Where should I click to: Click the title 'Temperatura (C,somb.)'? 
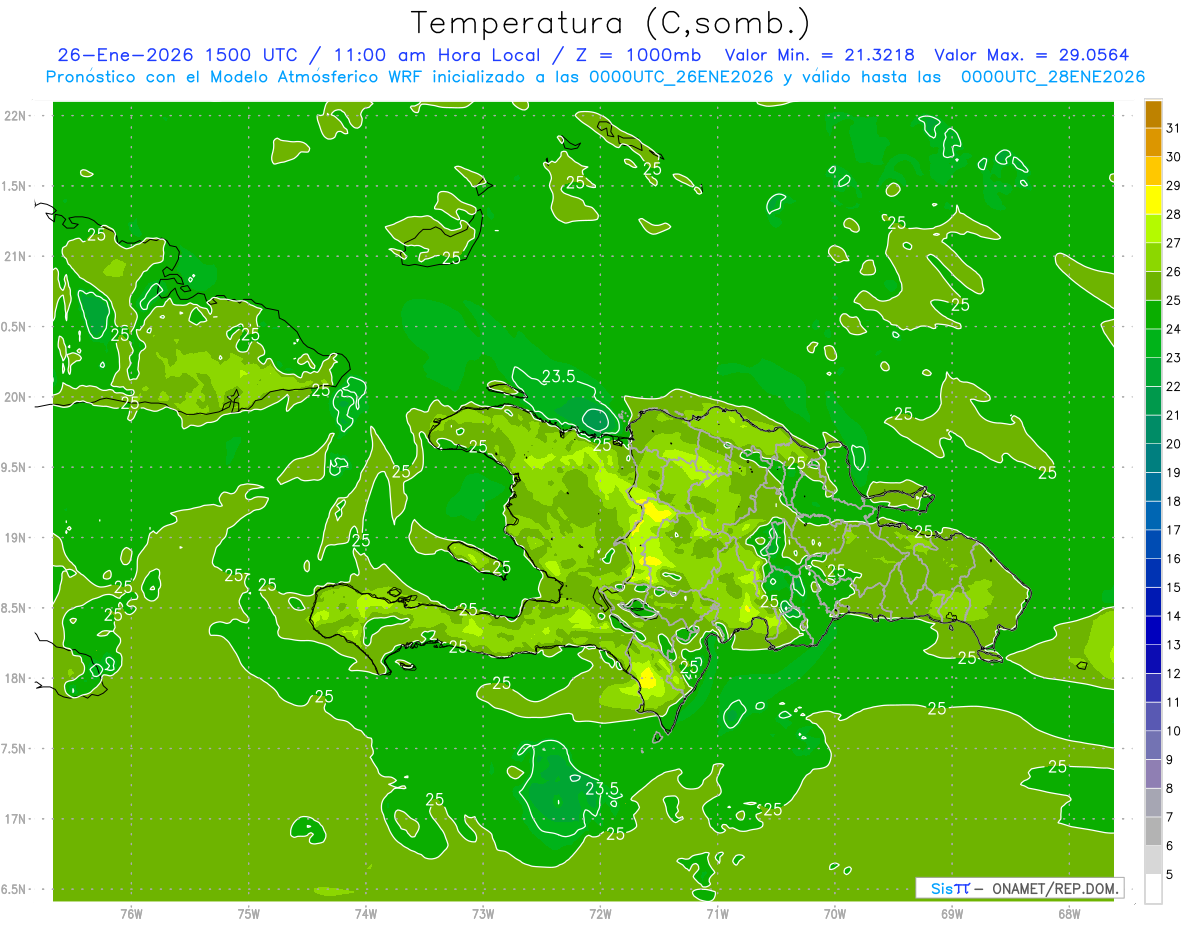[x=611, y=23]
